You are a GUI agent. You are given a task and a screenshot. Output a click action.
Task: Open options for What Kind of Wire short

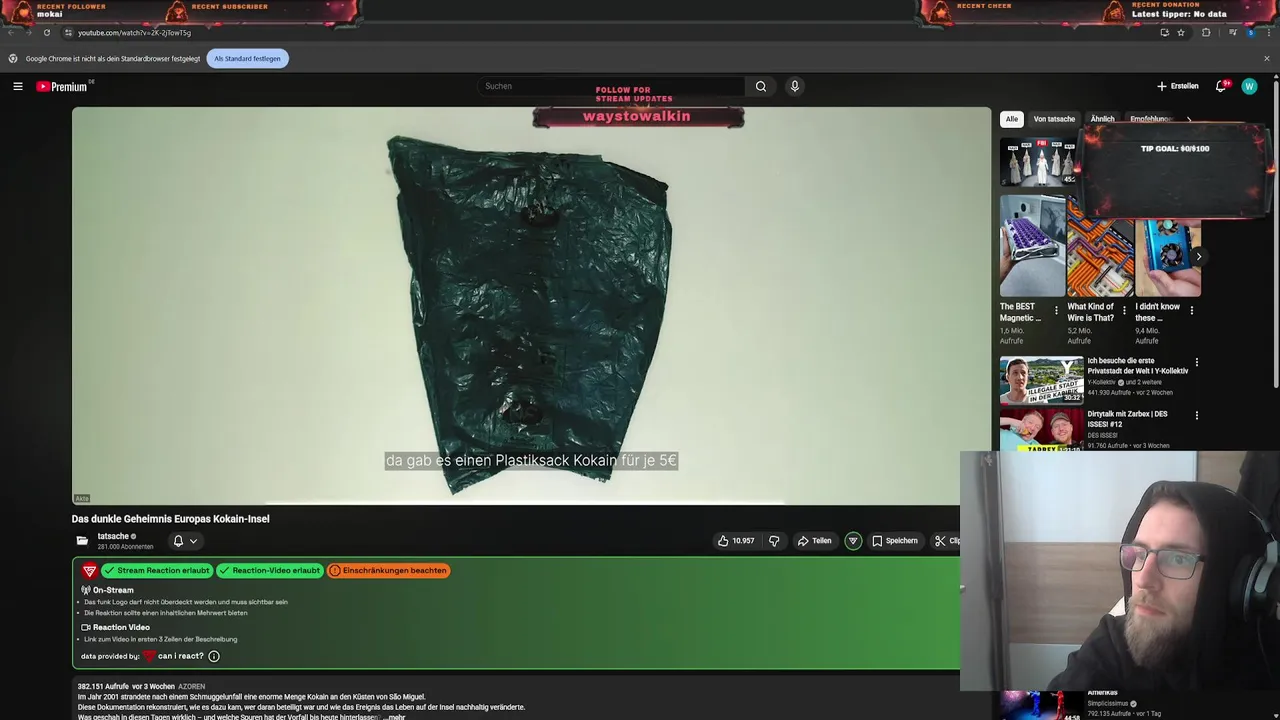1124,311
